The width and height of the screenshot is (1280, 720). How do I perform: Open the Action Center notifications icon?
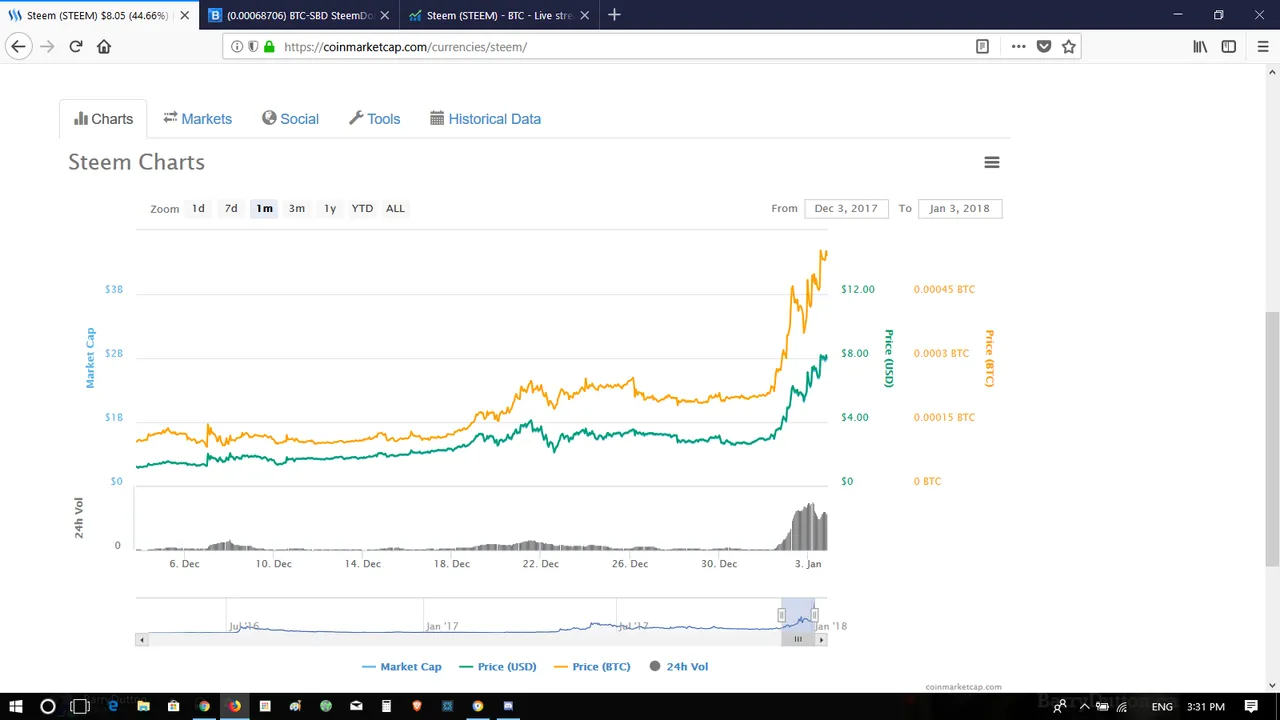pos(1251,706)
